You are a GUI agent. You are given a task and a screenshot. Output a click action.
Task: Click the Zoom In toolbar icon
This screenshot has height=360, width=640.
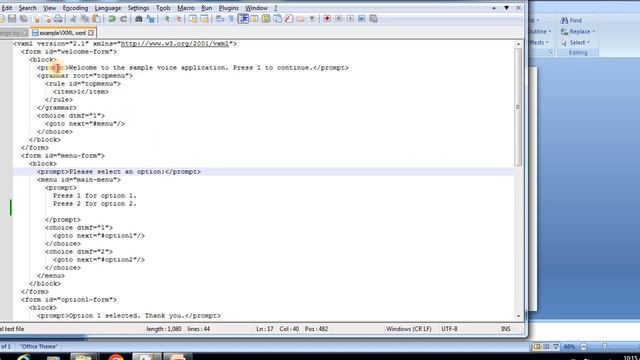(x=167, y=19)
